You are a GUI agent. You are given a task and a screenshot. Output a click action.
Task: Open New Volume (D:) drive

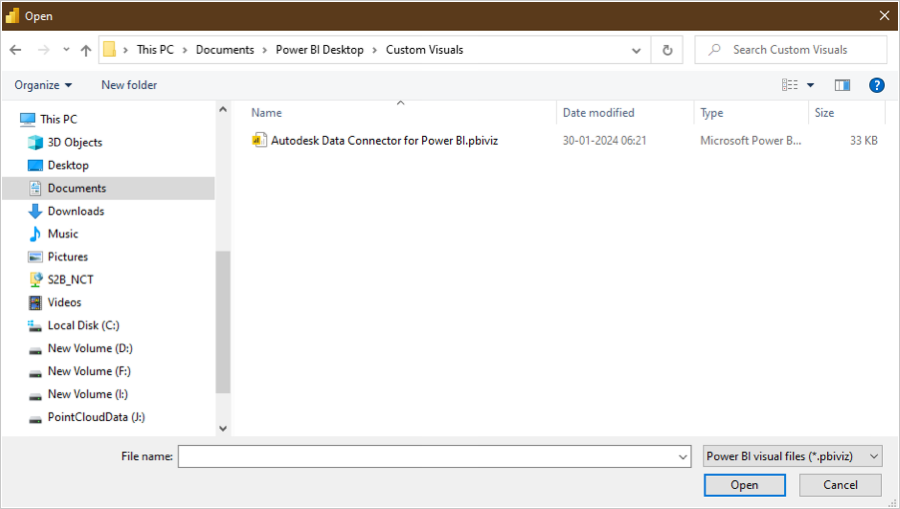pos(90,348)
